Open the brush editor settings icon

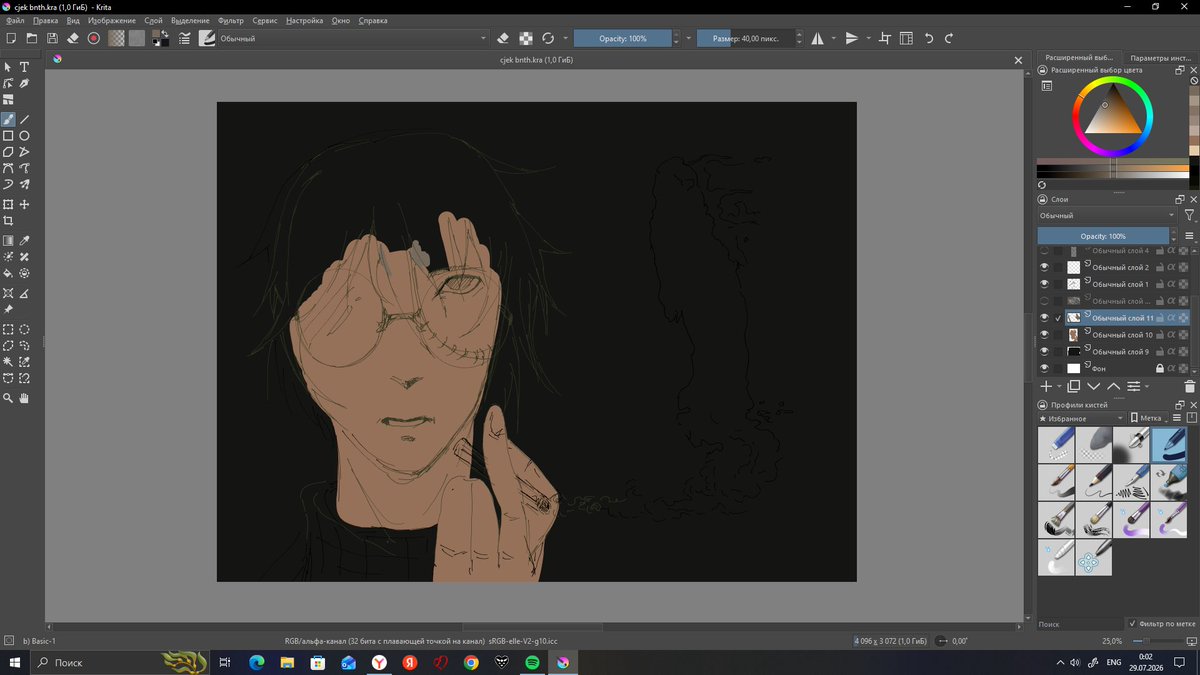(185, 38)
